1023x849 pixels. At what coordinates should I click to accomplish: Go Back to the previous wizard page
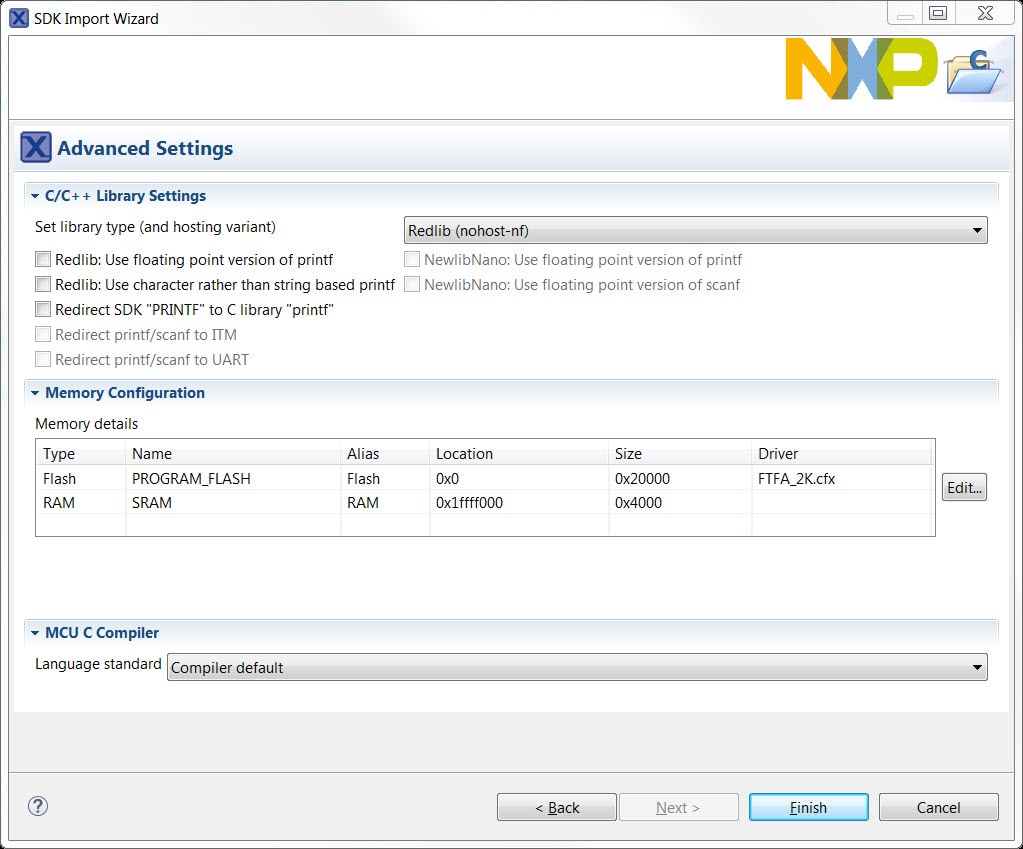[x=557, y=807]
